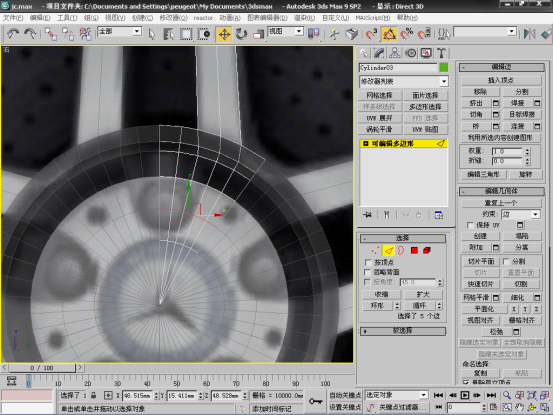Open the Hierarchy command panel tab
The width and height of the screenshot is (553, 415).
pos(394,53)
